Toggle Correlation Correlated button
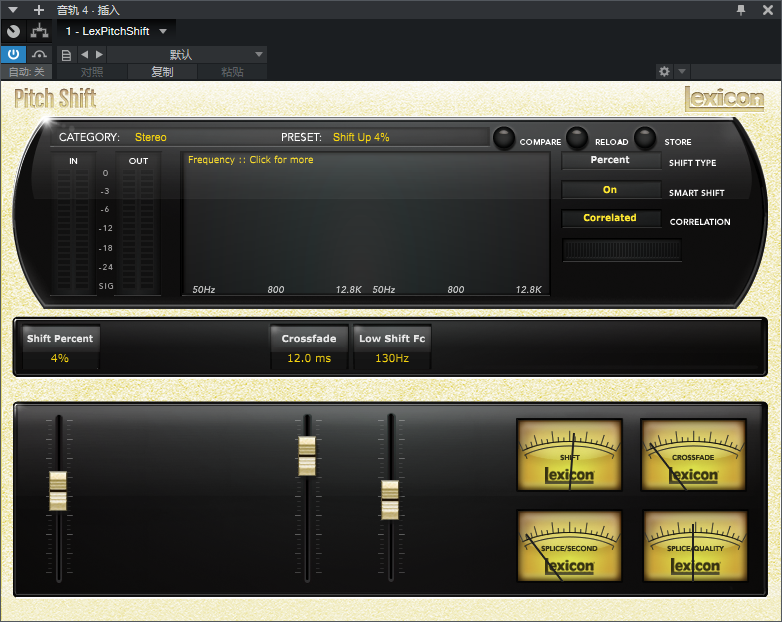 pyautogui.click(x=611, y=218)
